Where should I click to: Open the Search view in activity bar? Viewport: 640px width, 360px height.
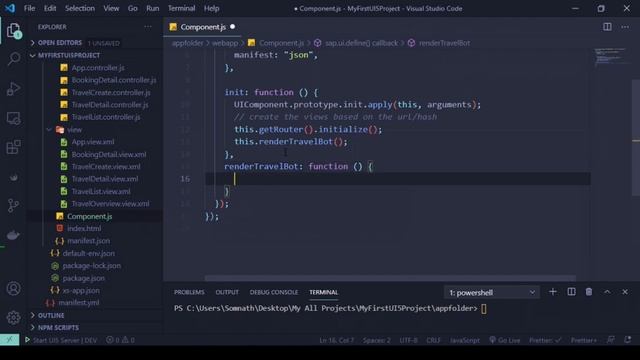[x=13, y=59]
